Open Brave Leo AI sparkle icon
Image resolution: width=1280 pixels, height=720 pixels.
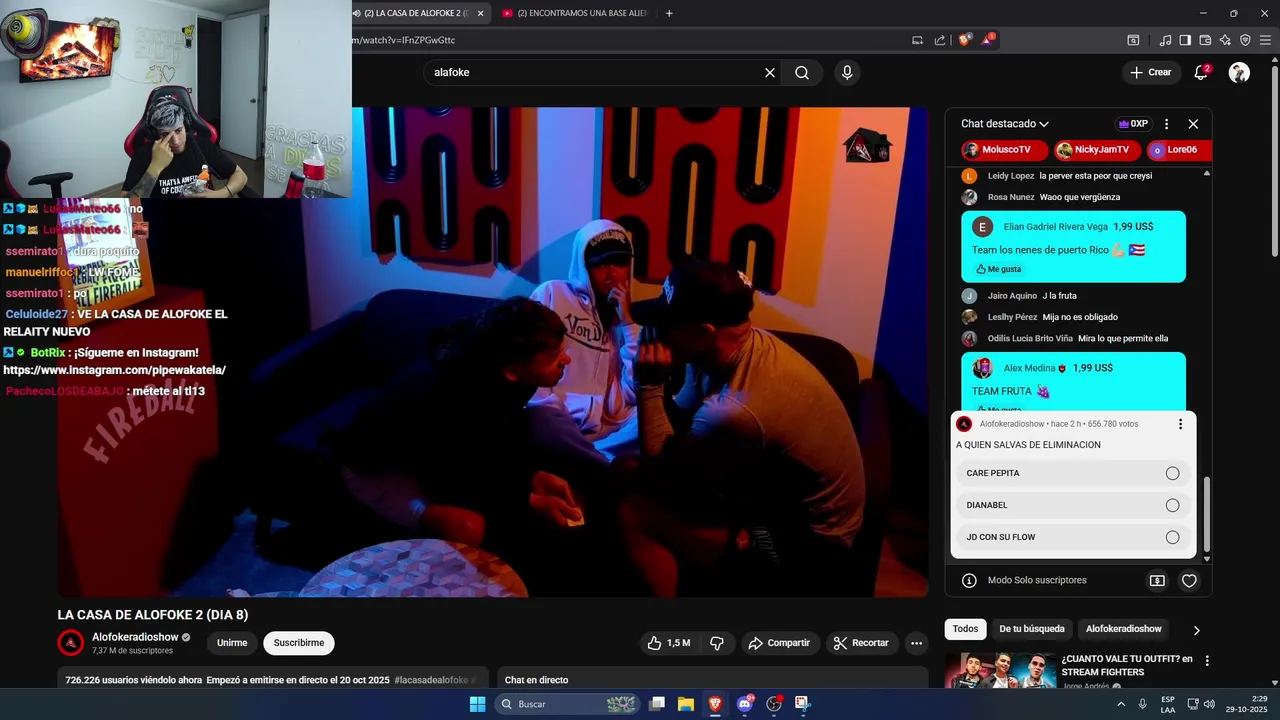(x=1225, y=40)
